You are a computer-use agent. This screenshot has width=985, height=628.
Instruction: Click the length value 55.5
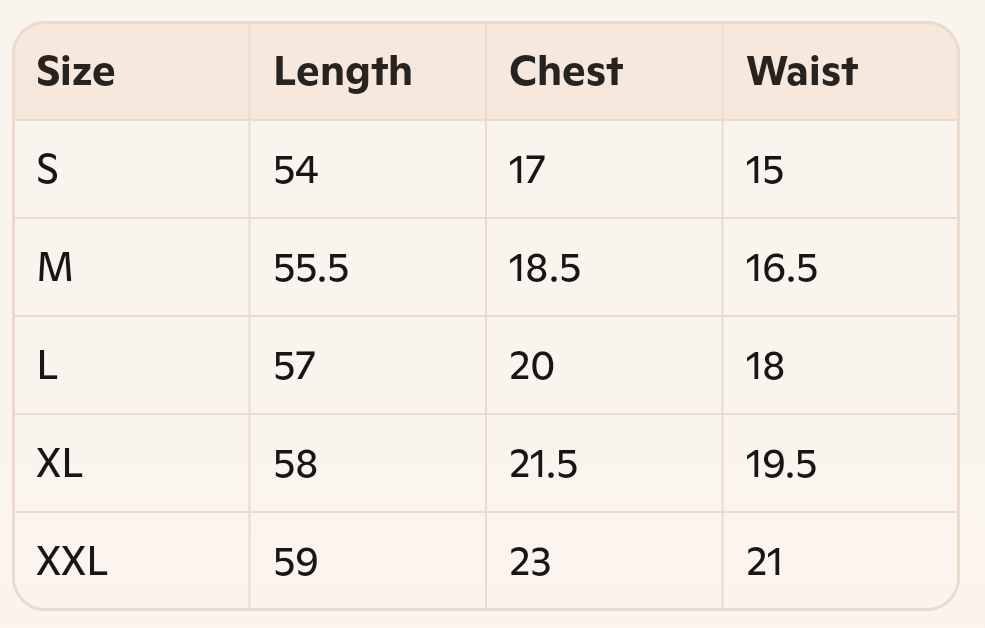(x=311, y=268)
